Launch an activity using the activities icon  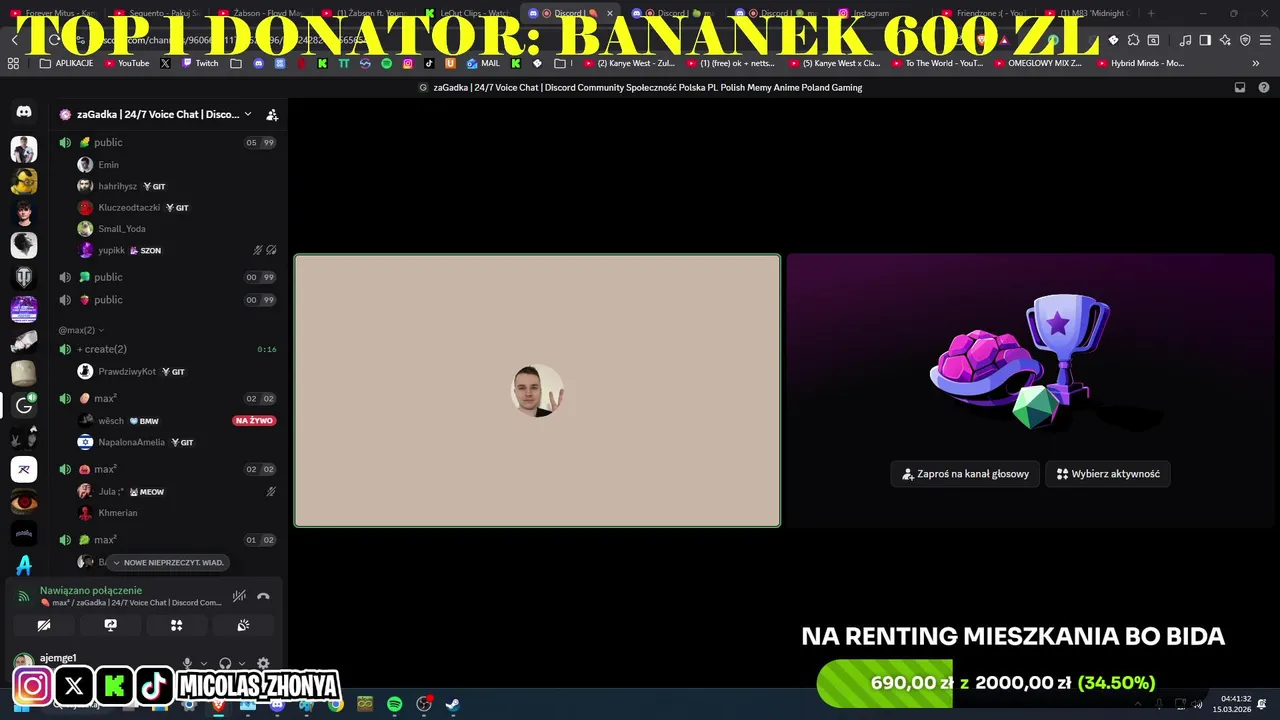pyautogui.click(x=176, y=625)
